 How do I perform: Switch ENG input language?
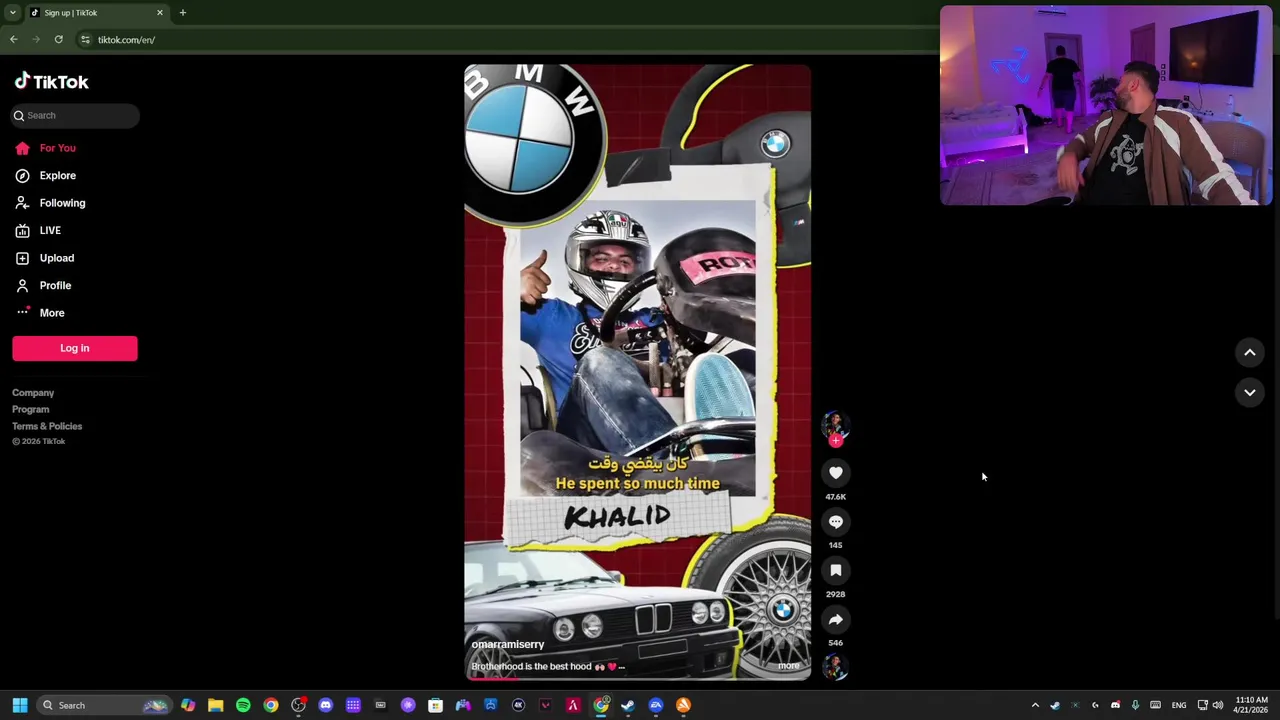1179,706
